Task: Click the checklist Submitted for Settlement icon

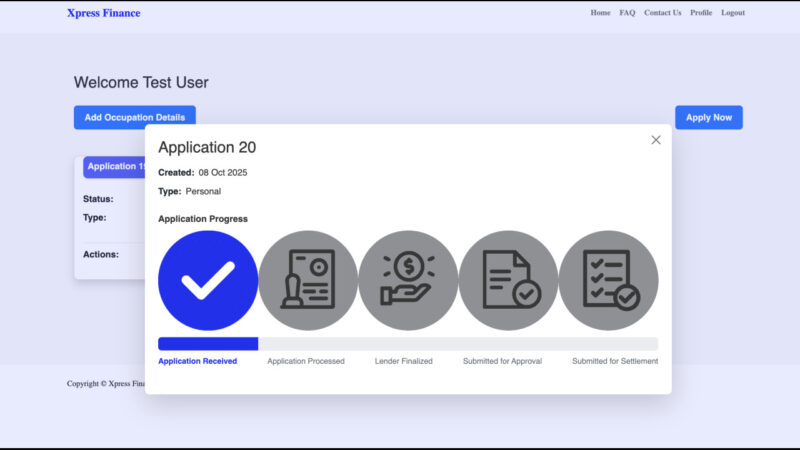Action: point(608,280)
